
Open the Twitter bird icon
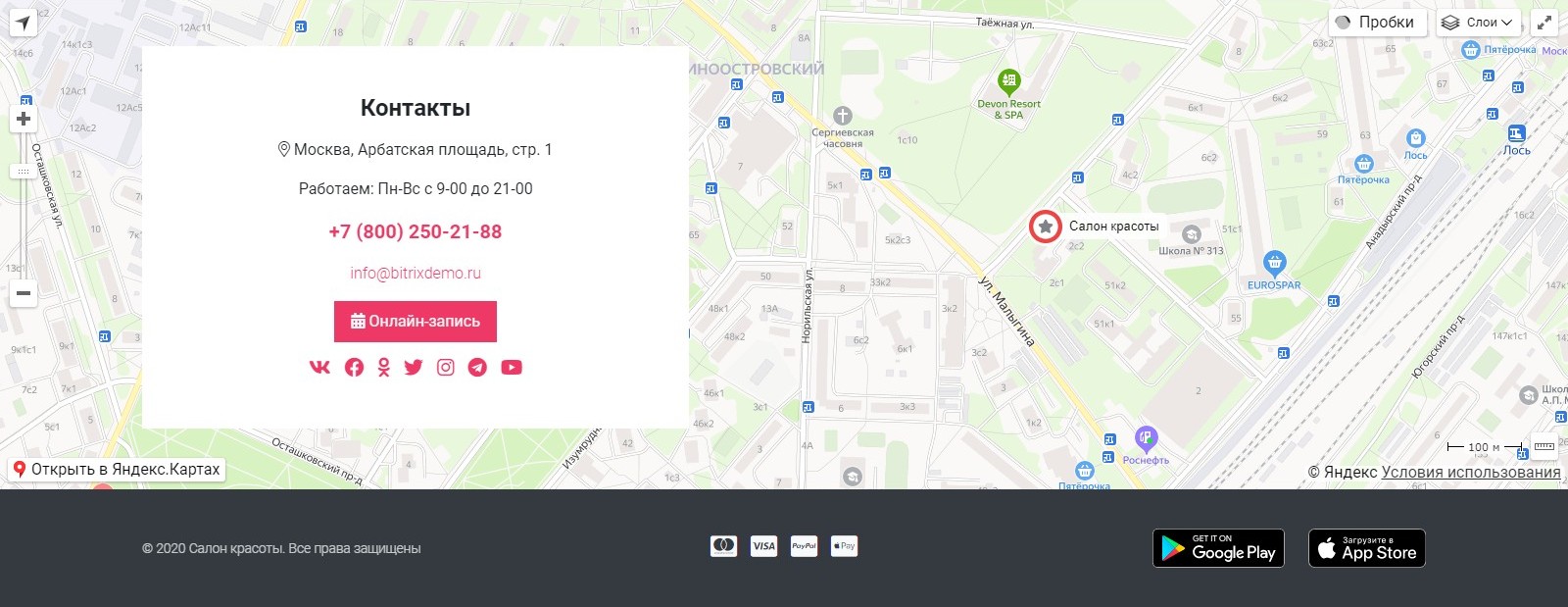click(x=414, y=367)
